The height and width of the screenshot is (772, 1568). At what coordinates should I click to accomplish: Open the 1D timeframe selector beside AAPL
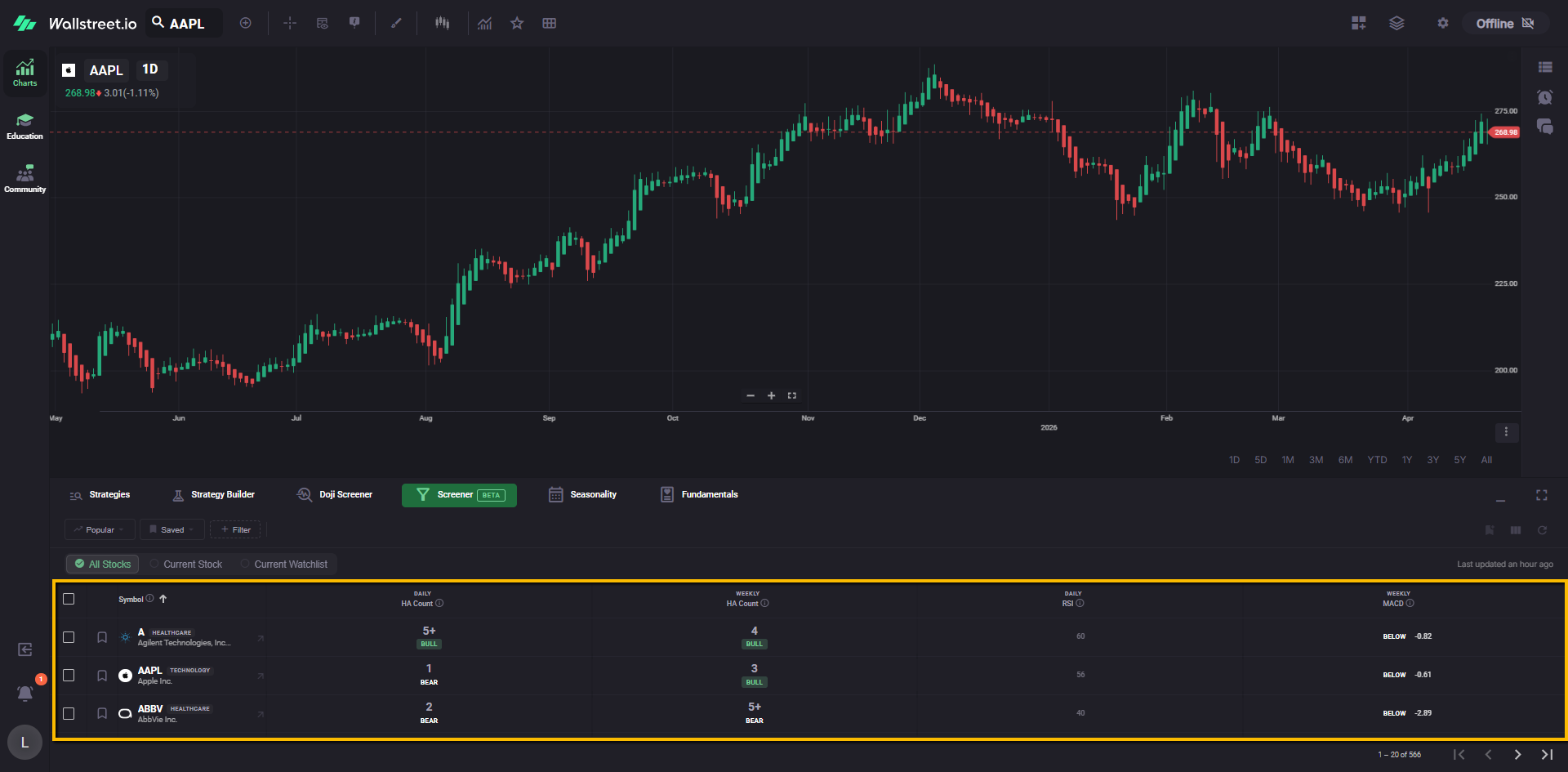(150, 69)
